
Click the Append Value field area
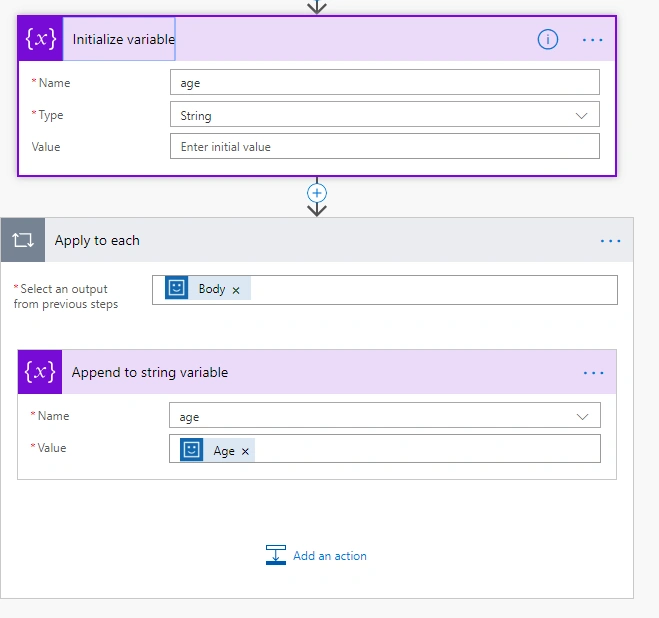385,449
